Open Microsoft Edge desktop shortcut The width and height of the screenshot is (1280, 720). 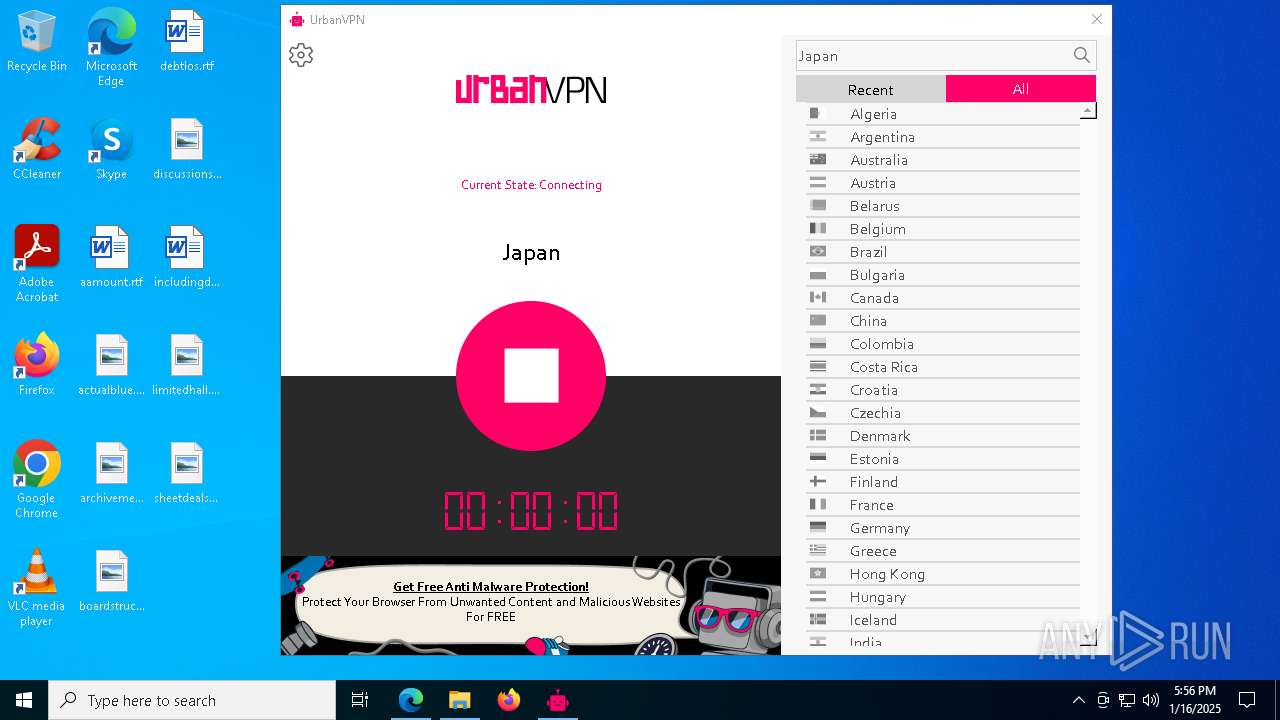(111, 48)
